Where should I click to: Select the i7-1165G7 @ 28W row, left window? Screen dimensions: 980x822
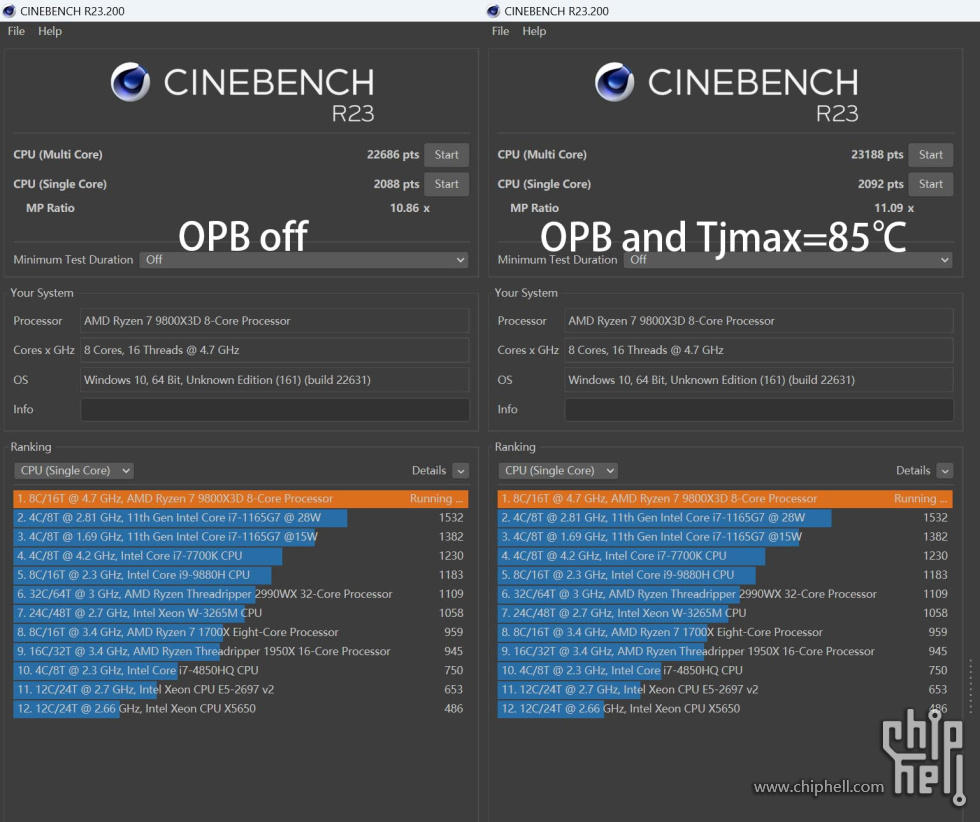coord(241,518)
